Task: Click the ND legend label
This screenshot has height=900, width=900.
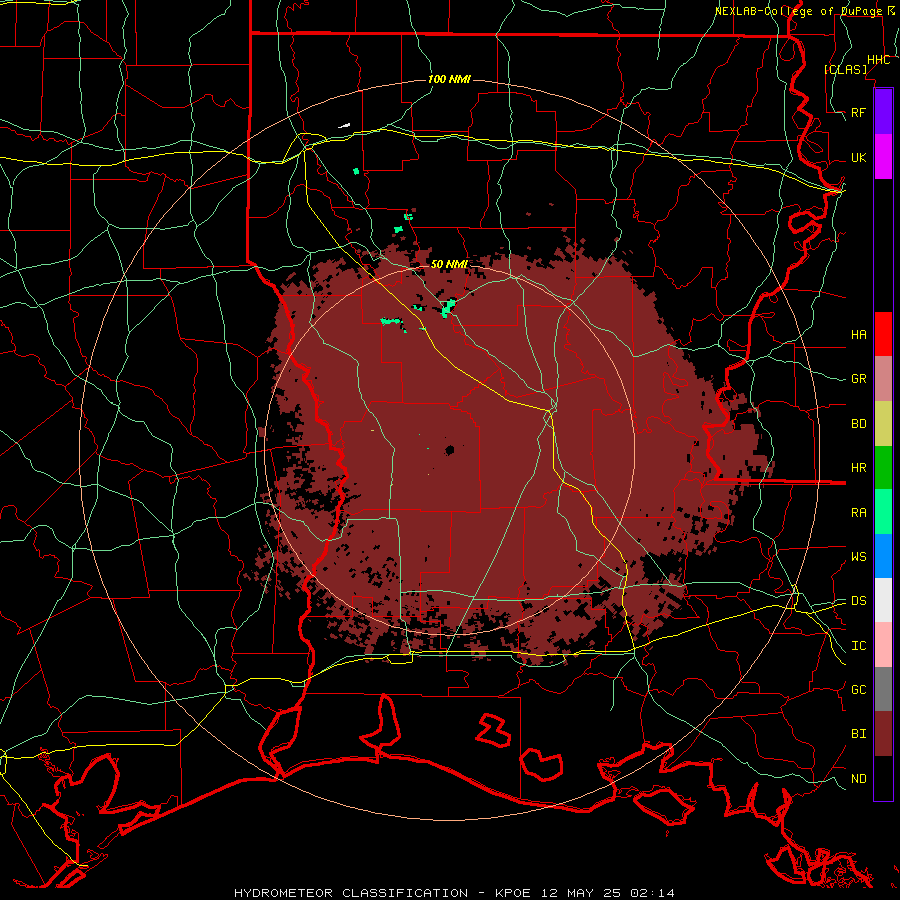Action: click(x=859, y=778)
